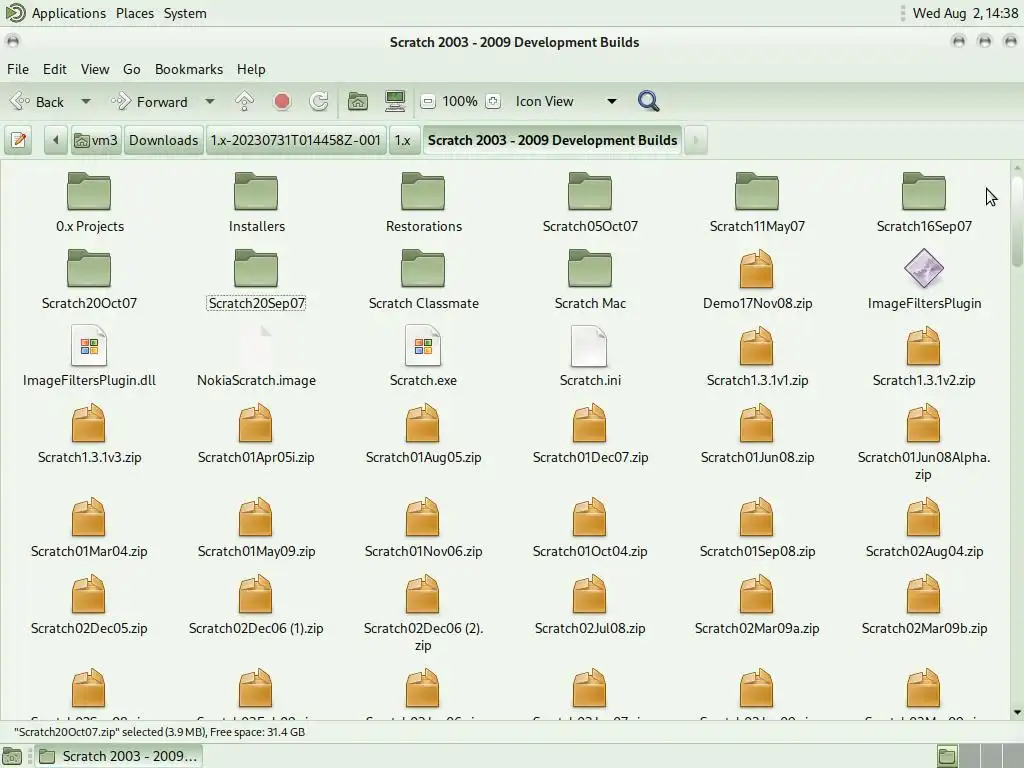Open the Forward history dropdown arrow

[210, 101]
